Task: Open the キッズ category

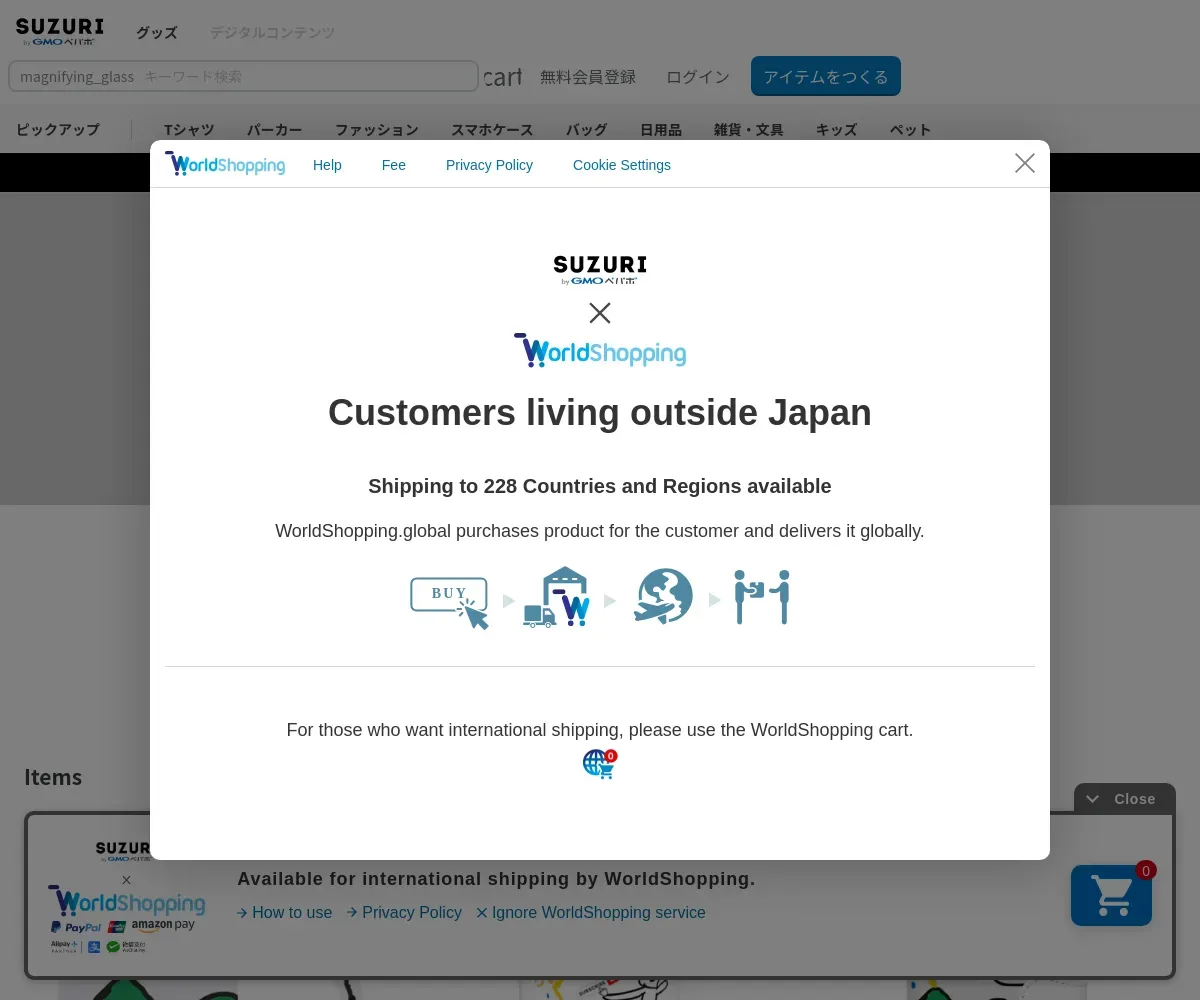Action: point(837,129)
